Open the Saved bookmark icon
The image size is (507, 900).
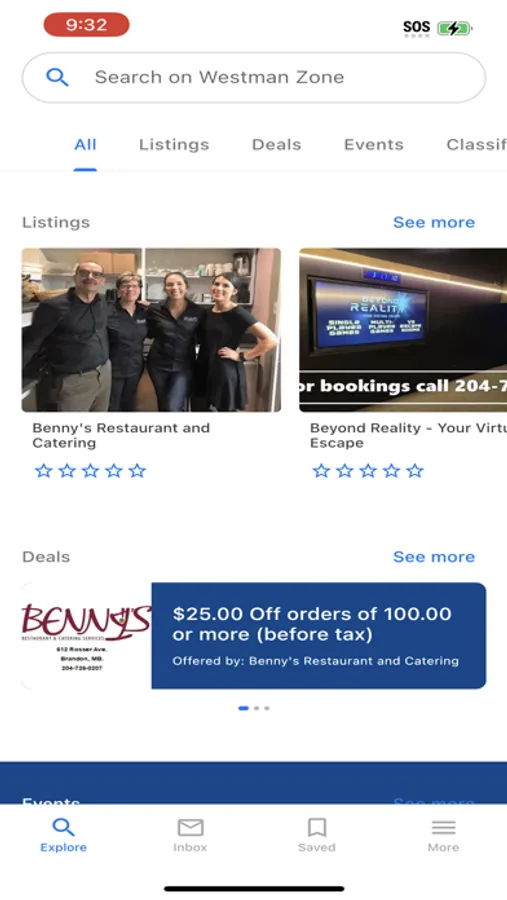pyautogui.click(x=317, y=827)
